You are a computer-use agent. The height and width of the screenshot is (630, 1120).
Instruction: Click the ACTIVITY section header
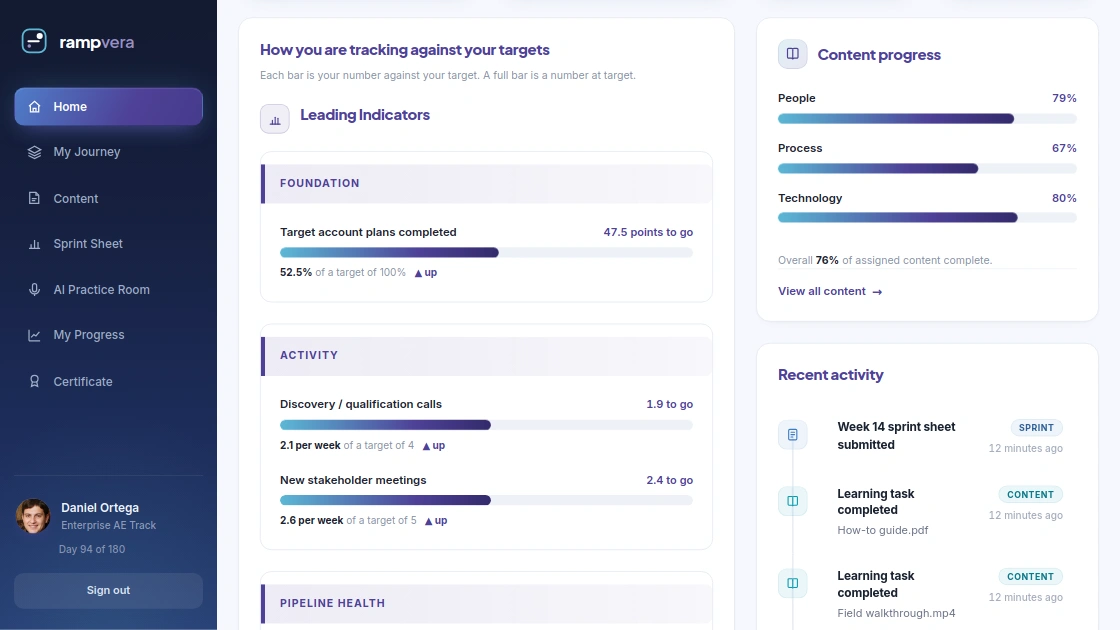pyautogui.click(x=486, y=356)
